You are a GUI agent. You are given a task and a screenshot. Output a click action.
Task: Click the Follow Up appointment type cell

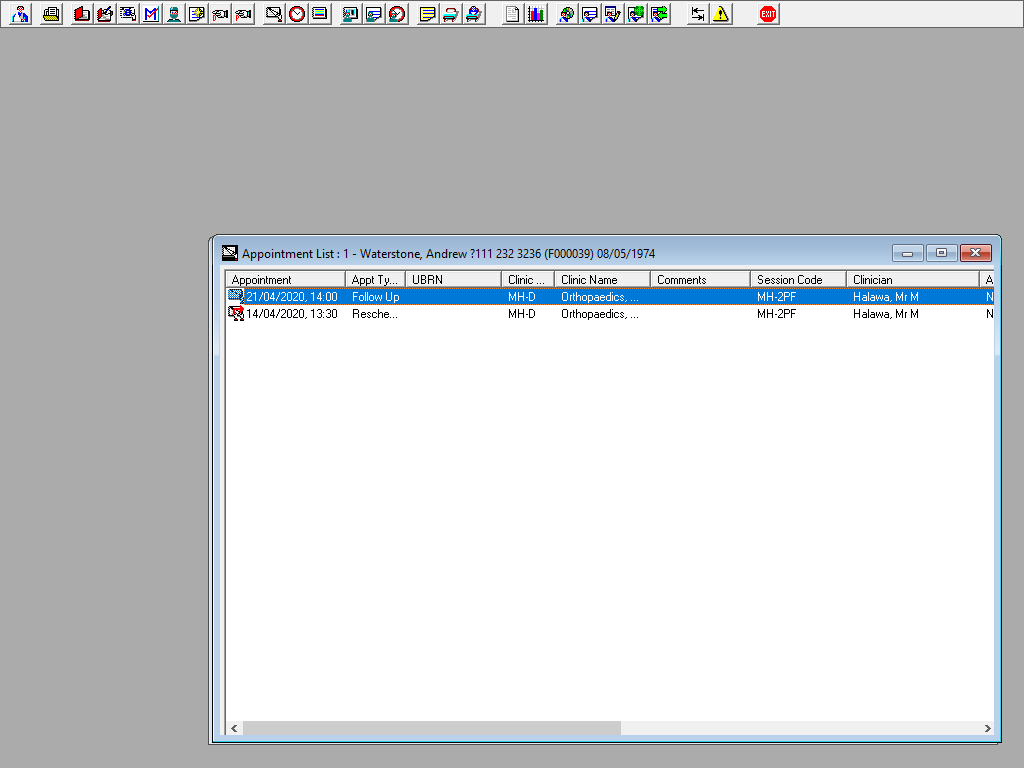coord(376,297)
